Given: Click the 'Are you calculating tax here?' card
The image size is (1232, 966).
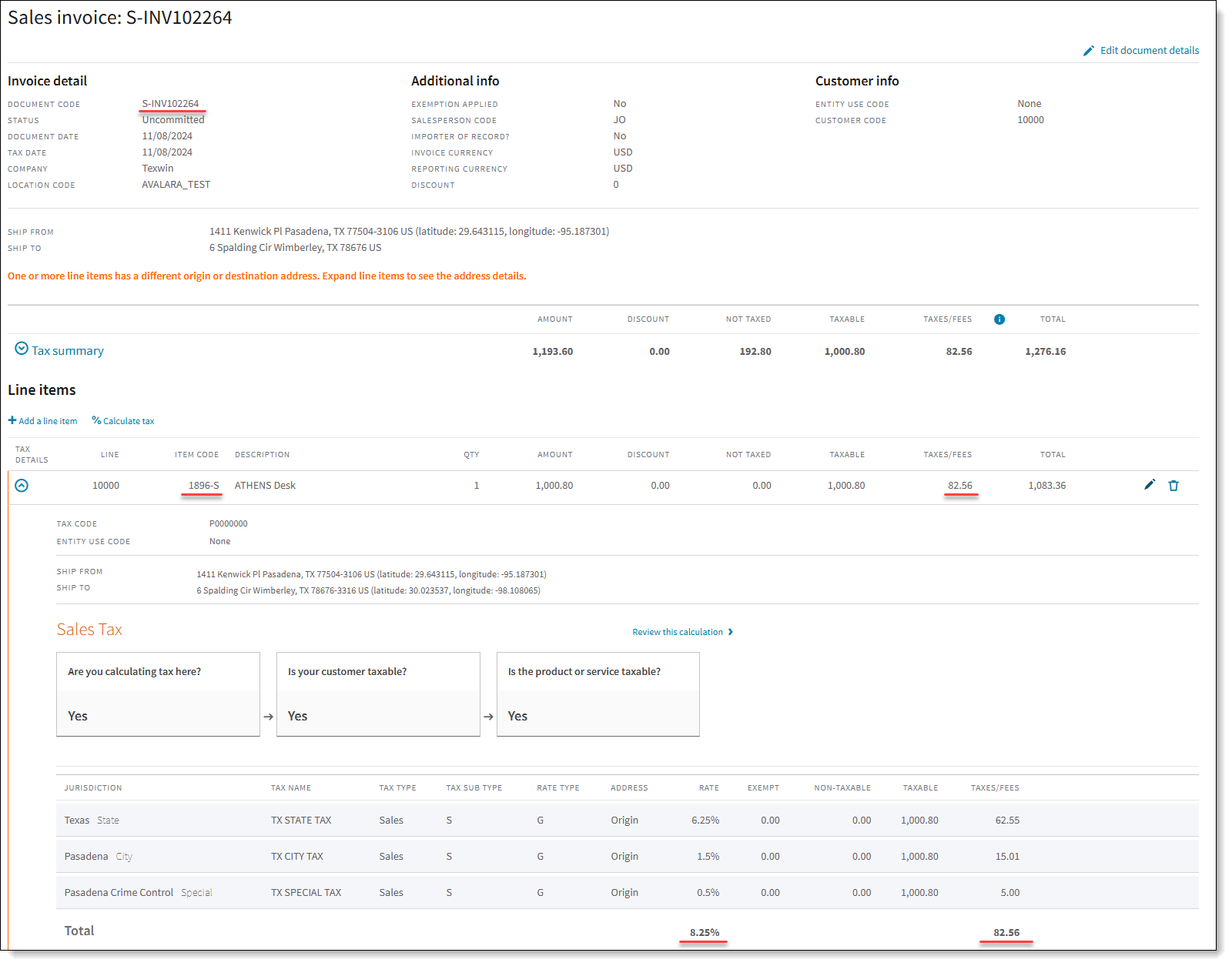Looking at the screenshot, I should click(158, 694).
